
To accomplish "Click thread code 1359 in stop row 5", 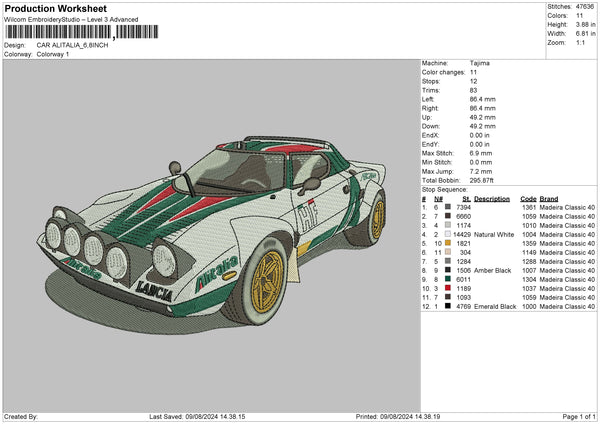I will click(529, 243).
